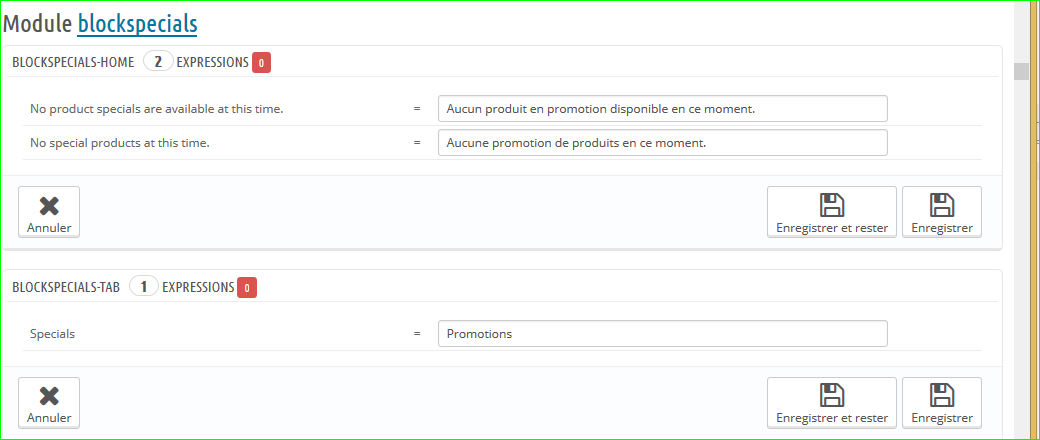Click the 'No product specials are available' label
The image size is (1040, 440).
(156, 108)
